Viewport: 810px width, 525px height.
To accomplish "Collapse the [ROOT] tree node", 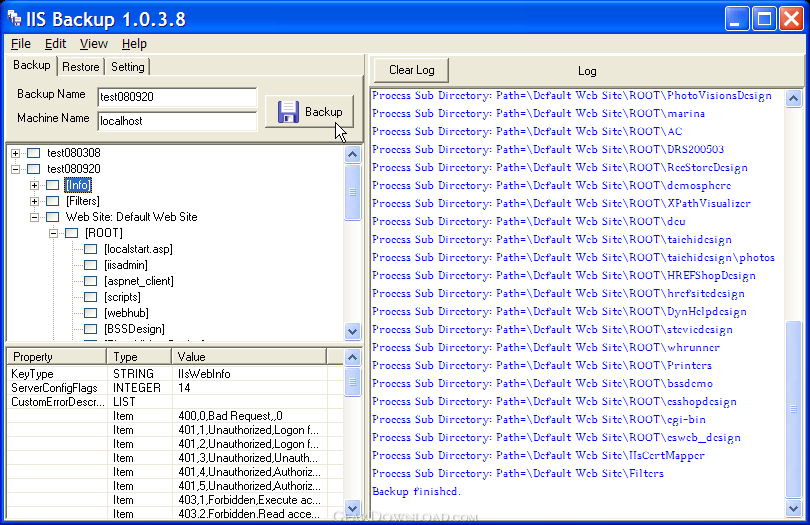I will point(53,233).
